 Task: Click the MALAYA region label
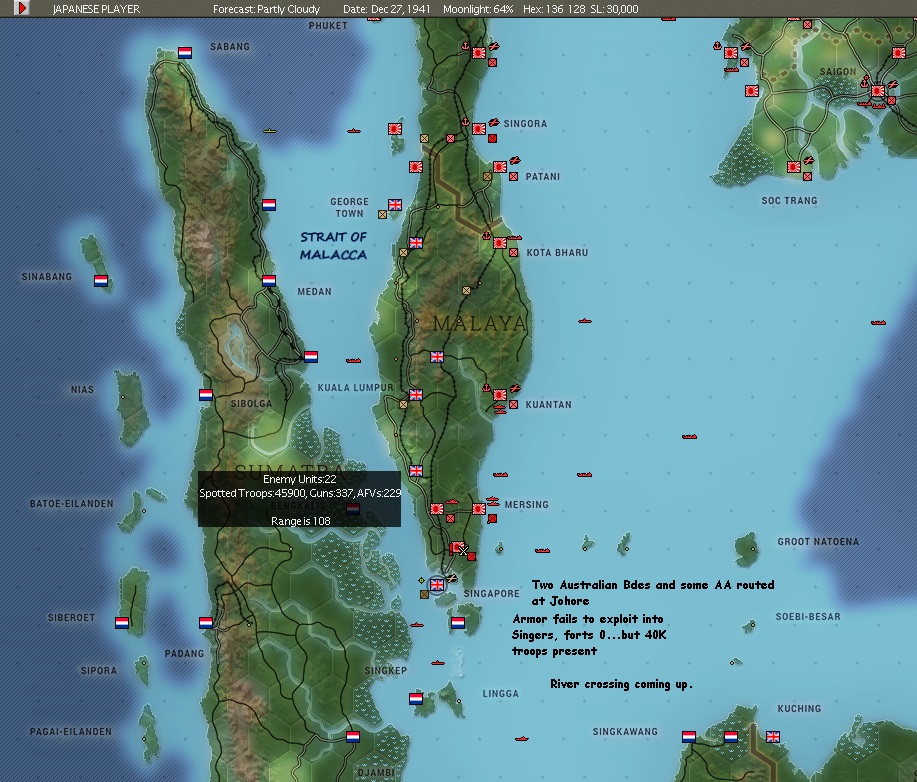[x=480, y=323]
